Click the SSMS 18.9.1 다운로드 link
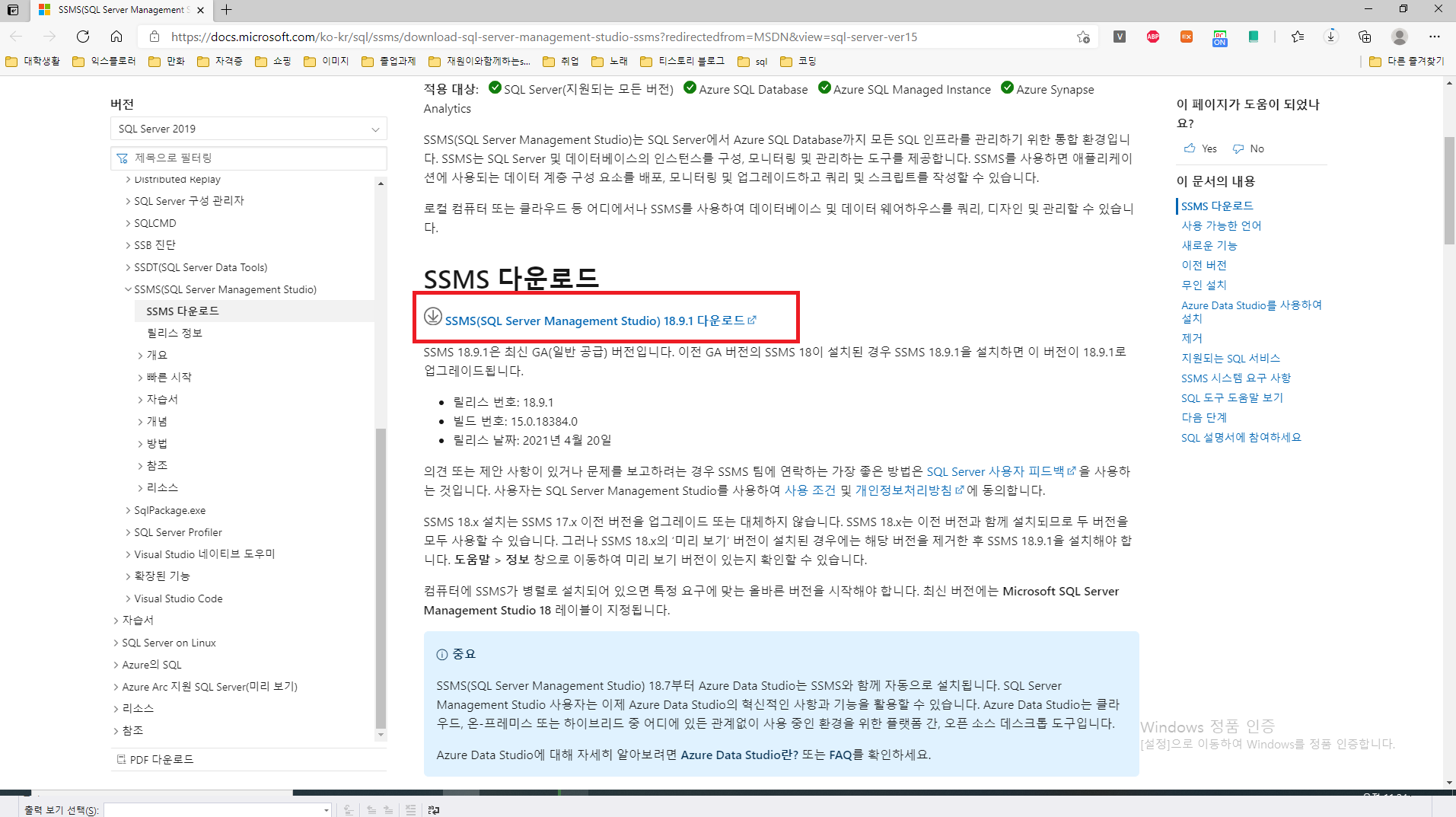Viewport: 1456px width, 817px height. [601, 321]
